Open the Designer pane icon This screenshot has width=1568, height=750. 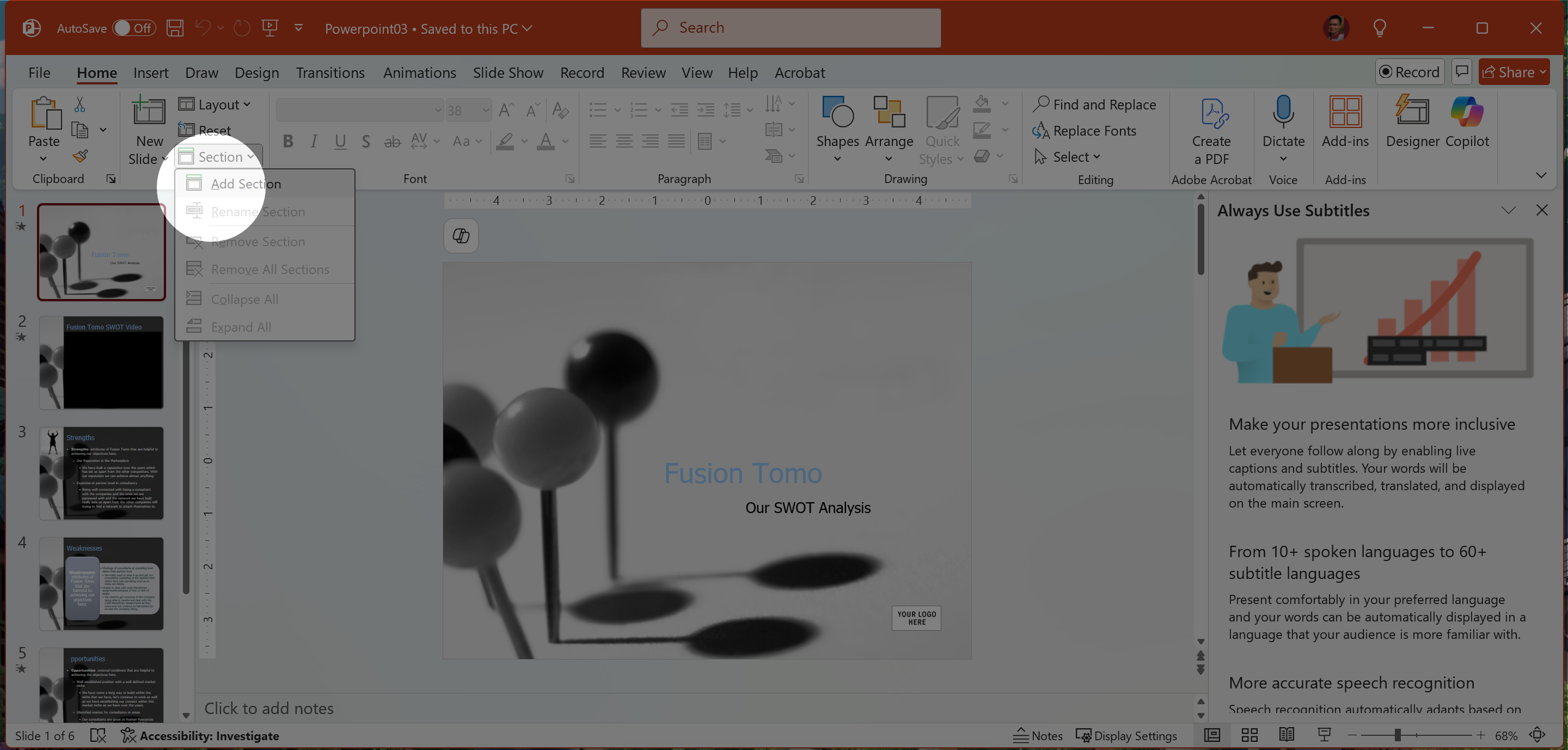pos(1412,114)
